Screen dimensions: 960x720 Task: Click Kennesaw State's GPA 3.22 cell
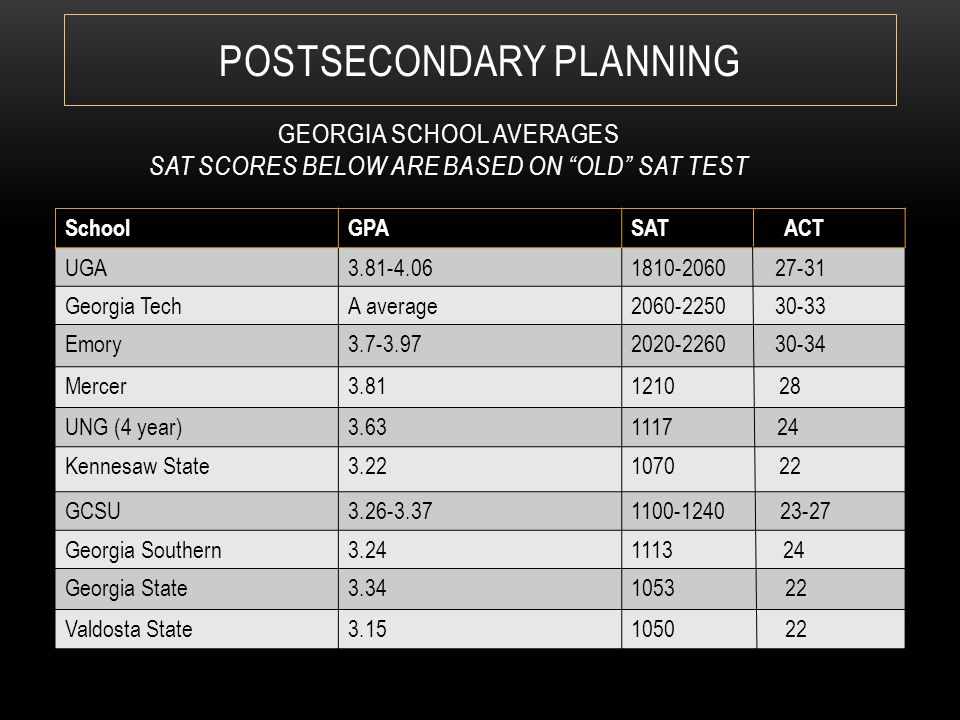(x=479, y=469)
